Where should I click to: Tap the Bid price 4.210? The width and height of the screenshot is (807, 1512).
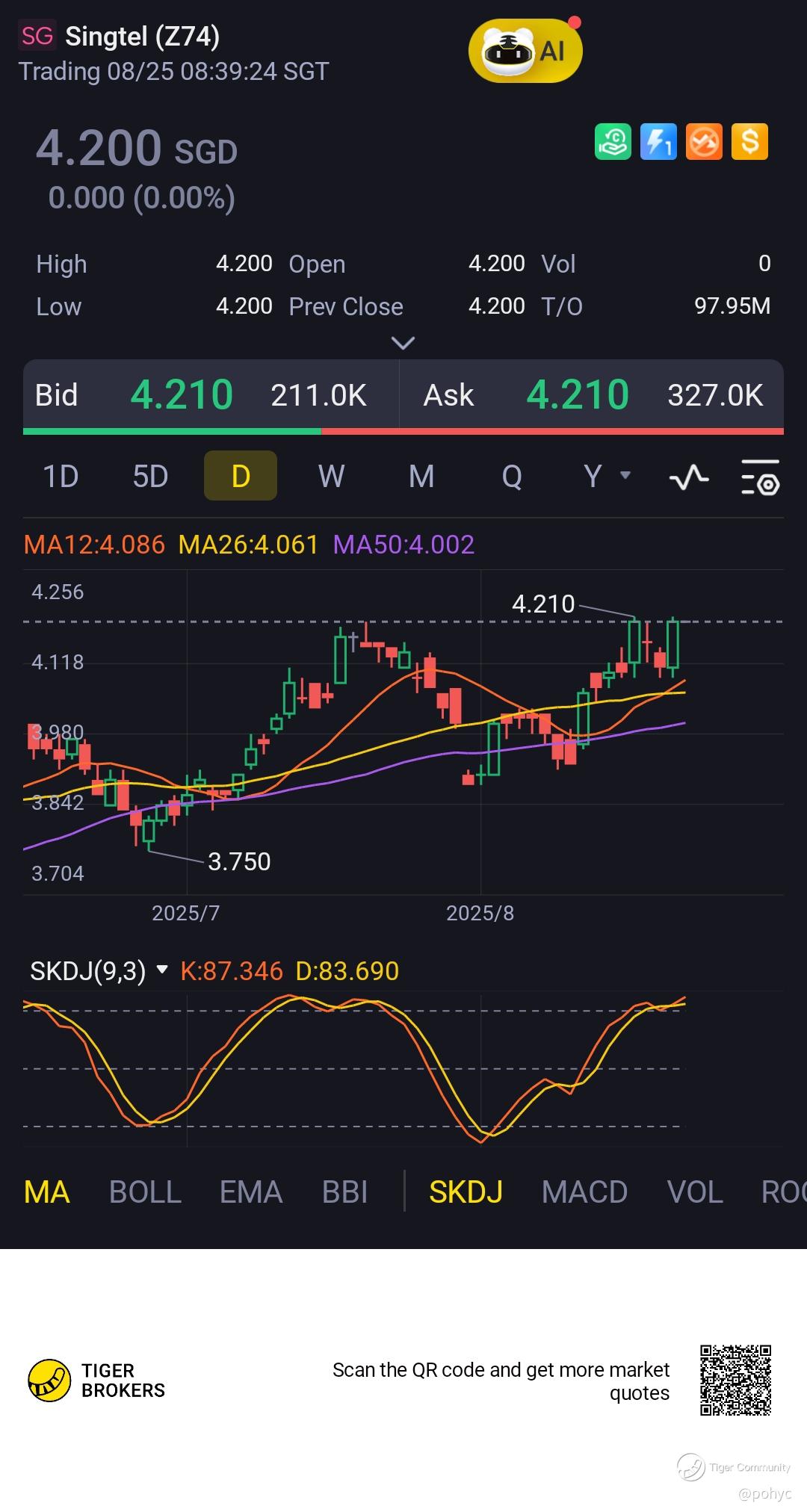click(182, 394)
